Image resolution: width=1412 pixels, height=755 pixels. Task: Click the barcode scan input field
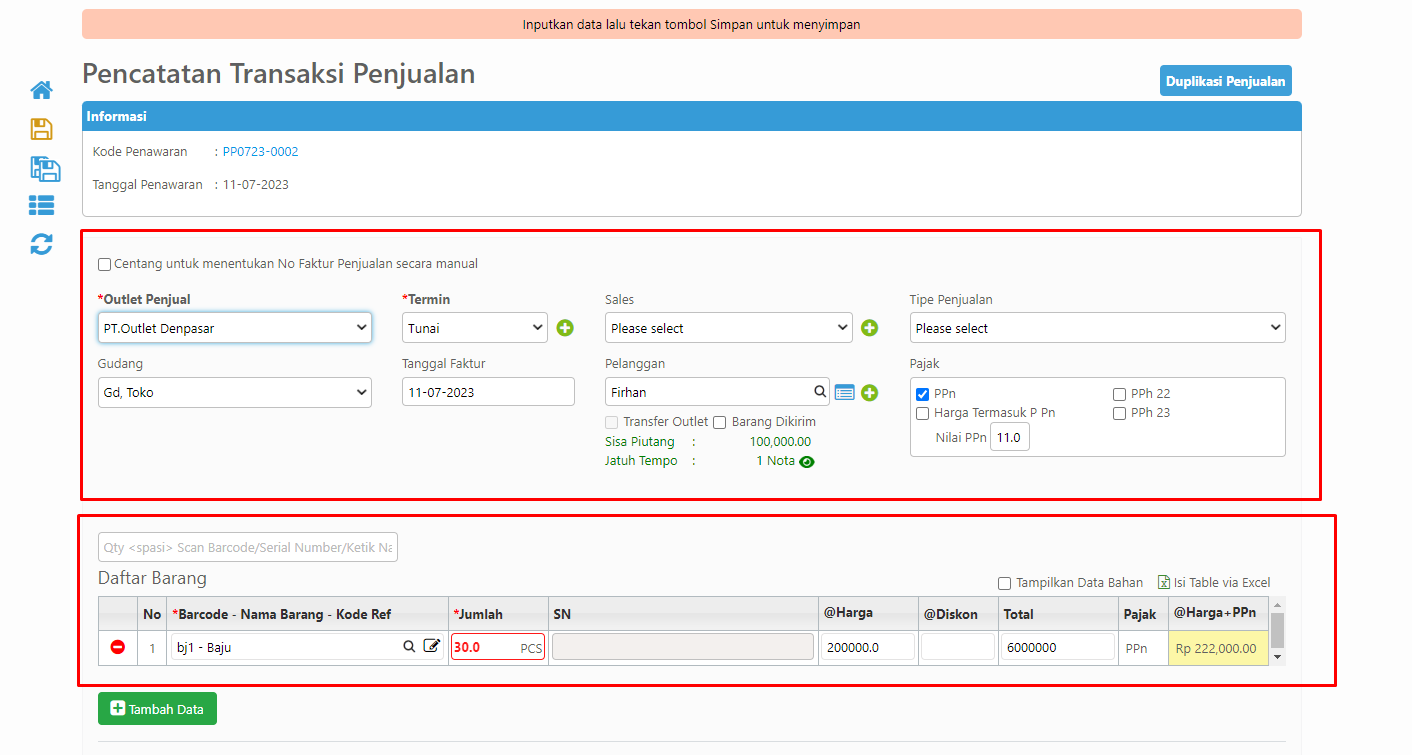click(x=248, y=547)
